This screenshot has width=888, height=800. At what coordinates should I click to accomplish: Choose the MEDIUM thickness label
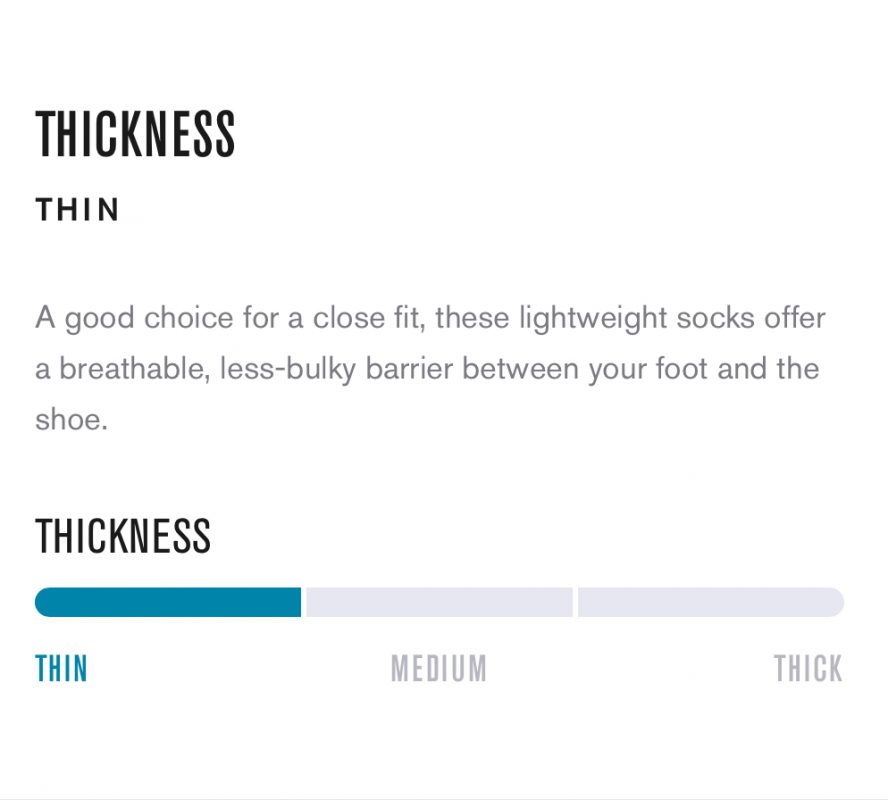tap(438, 668)
